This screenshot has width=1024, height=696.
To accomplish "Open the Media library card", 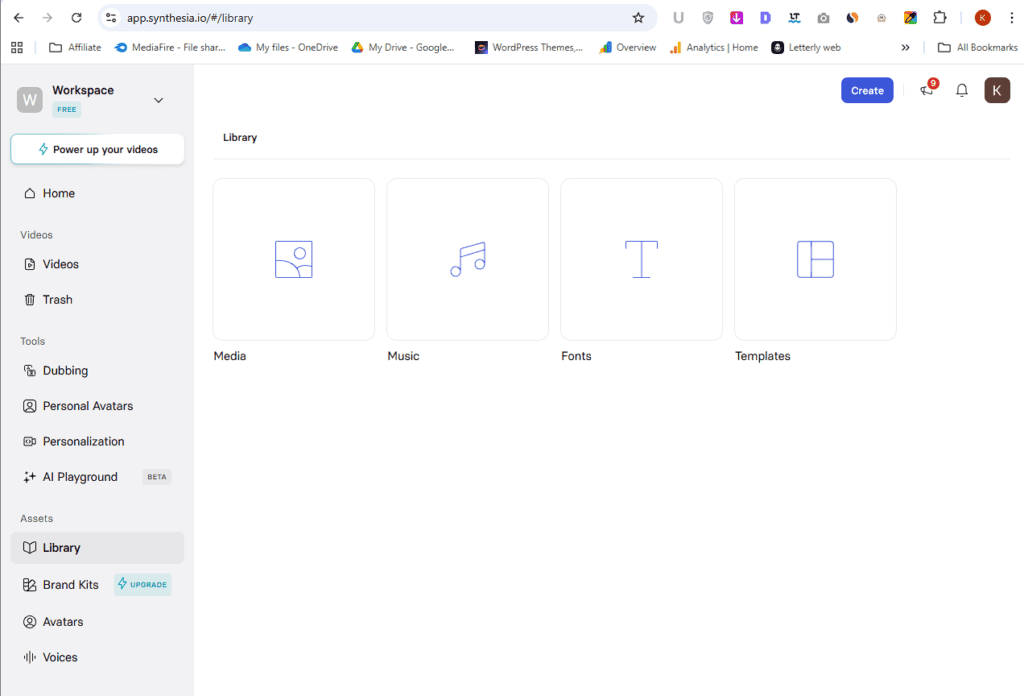I will (294, 259).
